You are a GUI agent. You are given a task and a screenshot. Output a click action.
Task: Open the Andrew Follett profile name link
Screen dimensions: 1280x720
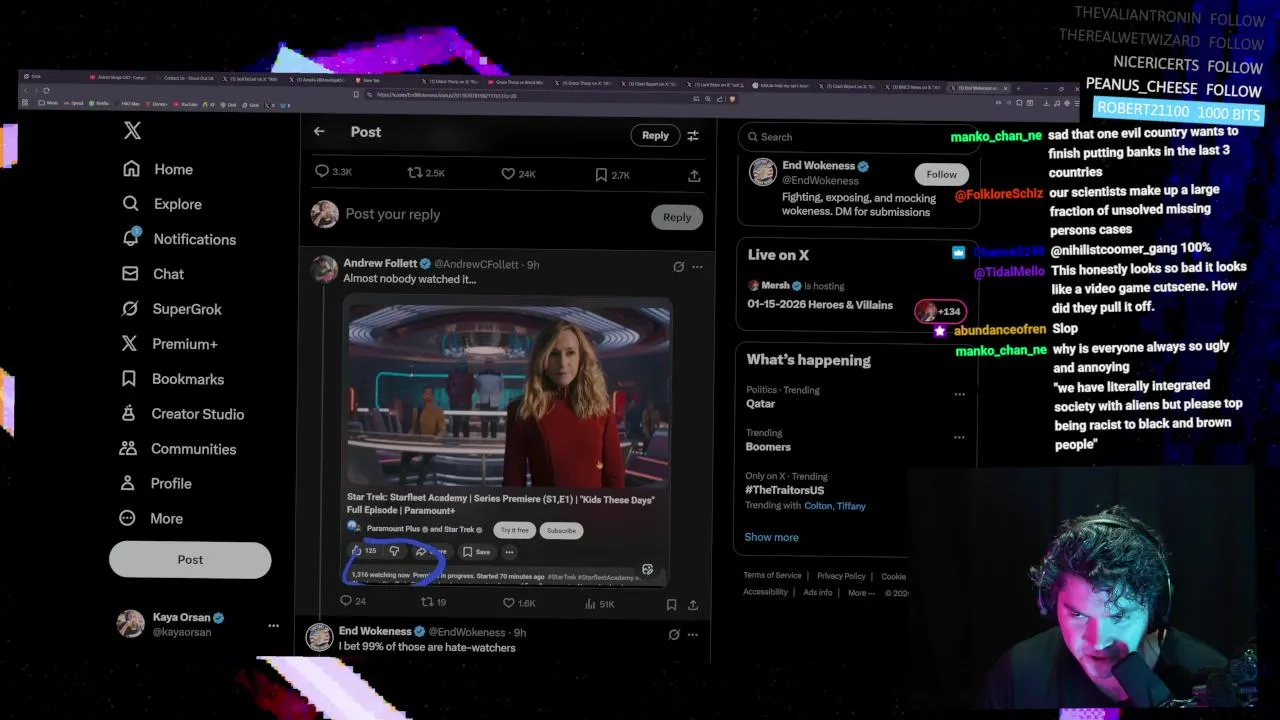[380, 263]
